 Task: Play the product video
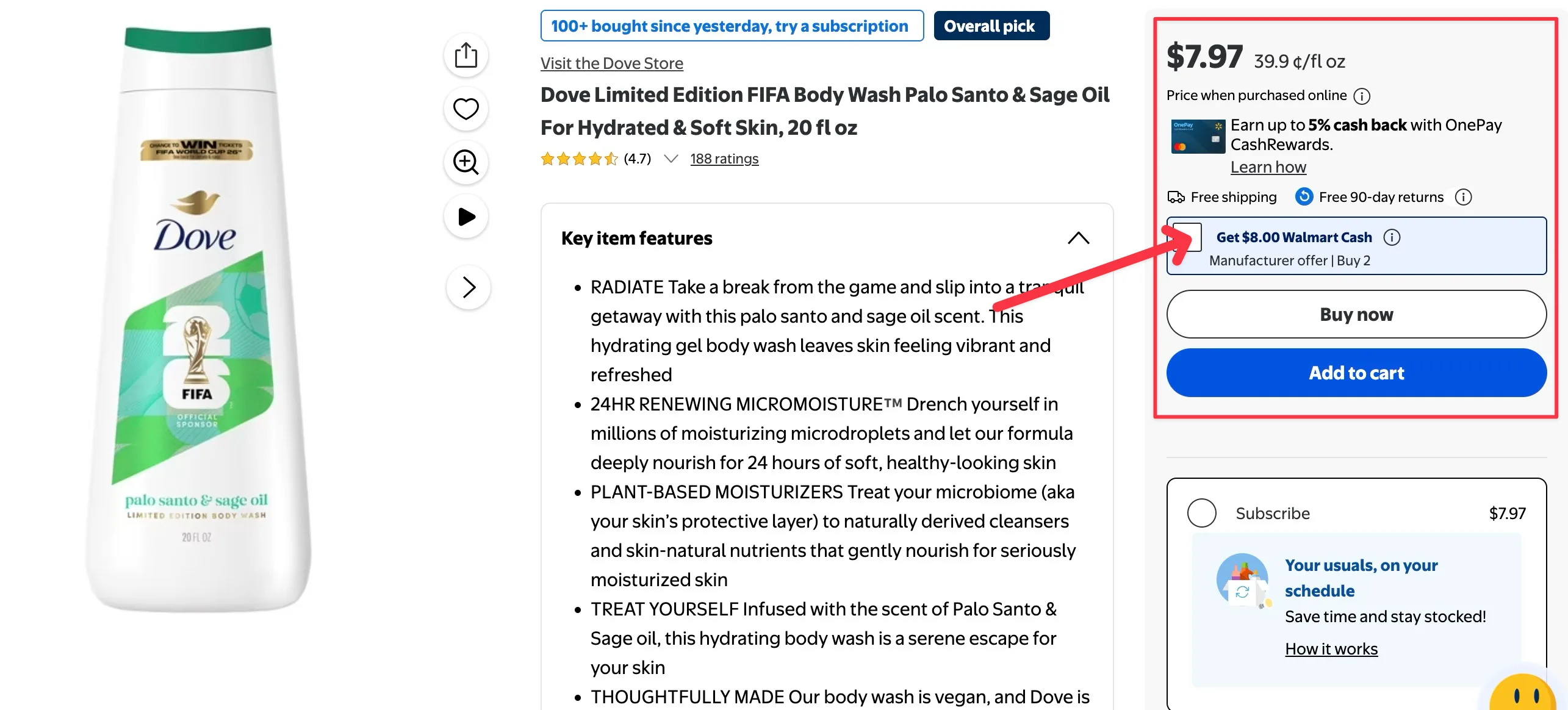(x=466, y=217)
